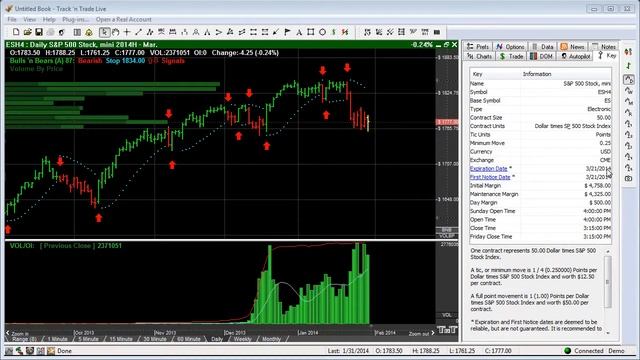This screenshot has height=360, width=640.
Task: Select the Monthly timeframe tab
Action: pos(271,339)
